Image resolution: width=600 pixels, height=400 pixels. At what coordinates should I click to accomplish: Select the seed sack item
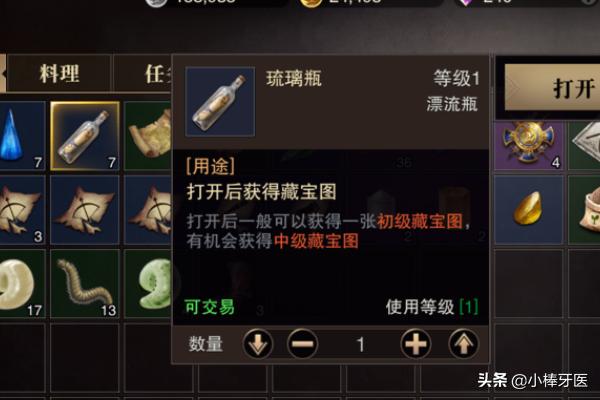click(584, 210)
